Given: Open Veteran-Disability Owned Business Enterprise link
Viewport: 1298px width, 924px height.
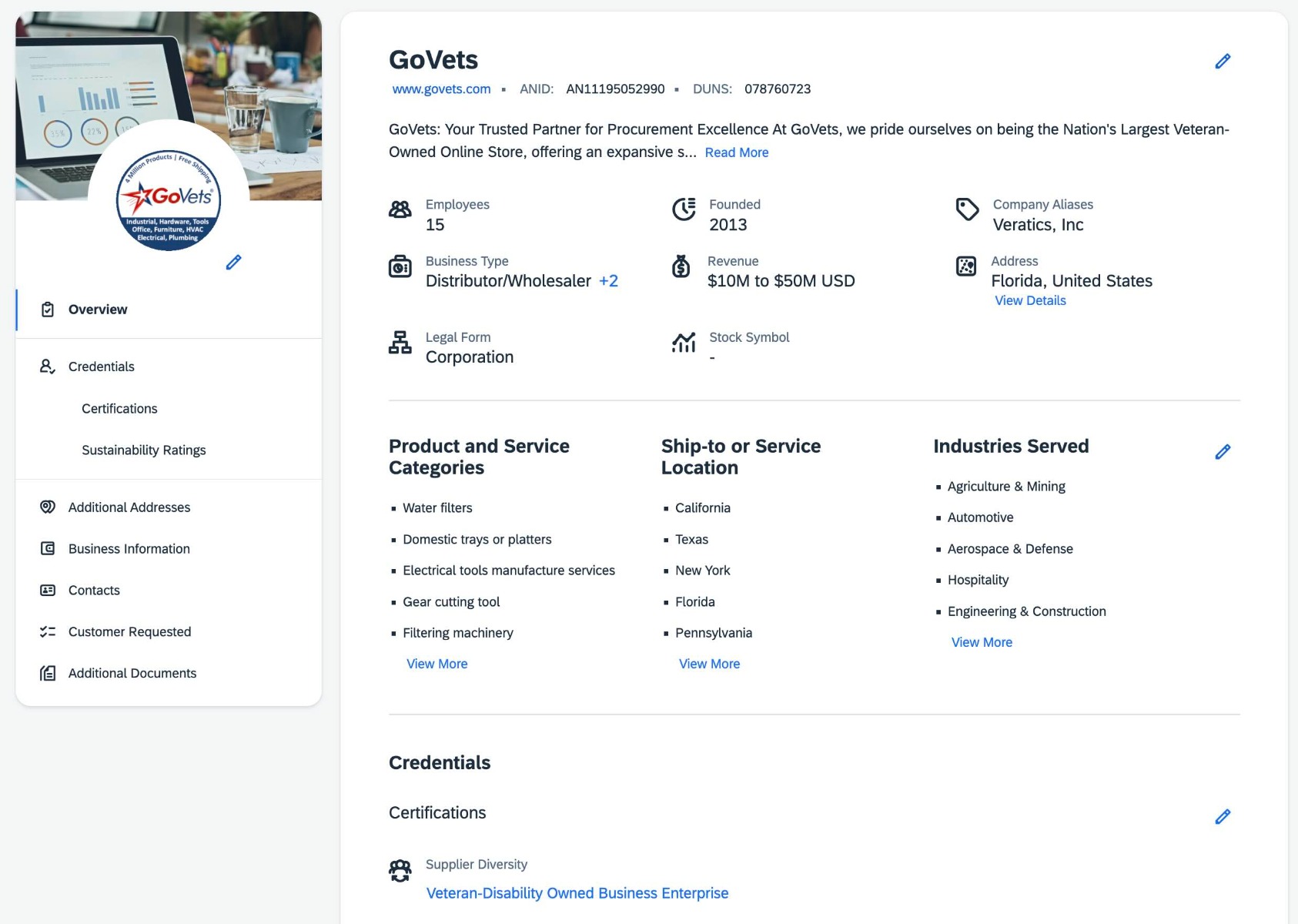Looking at the screenshot, I should tap(577, 893).
